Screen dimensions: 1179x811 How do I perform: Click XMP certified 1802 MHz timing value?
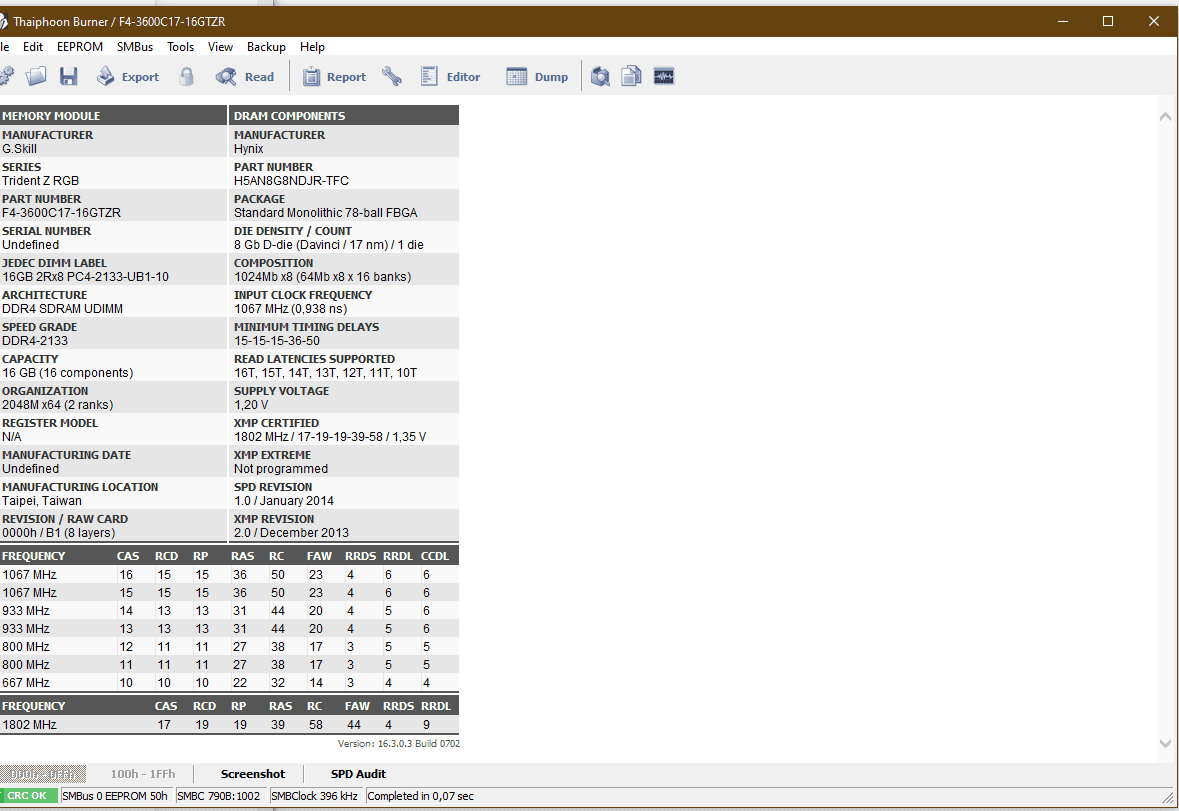(330, 437)
